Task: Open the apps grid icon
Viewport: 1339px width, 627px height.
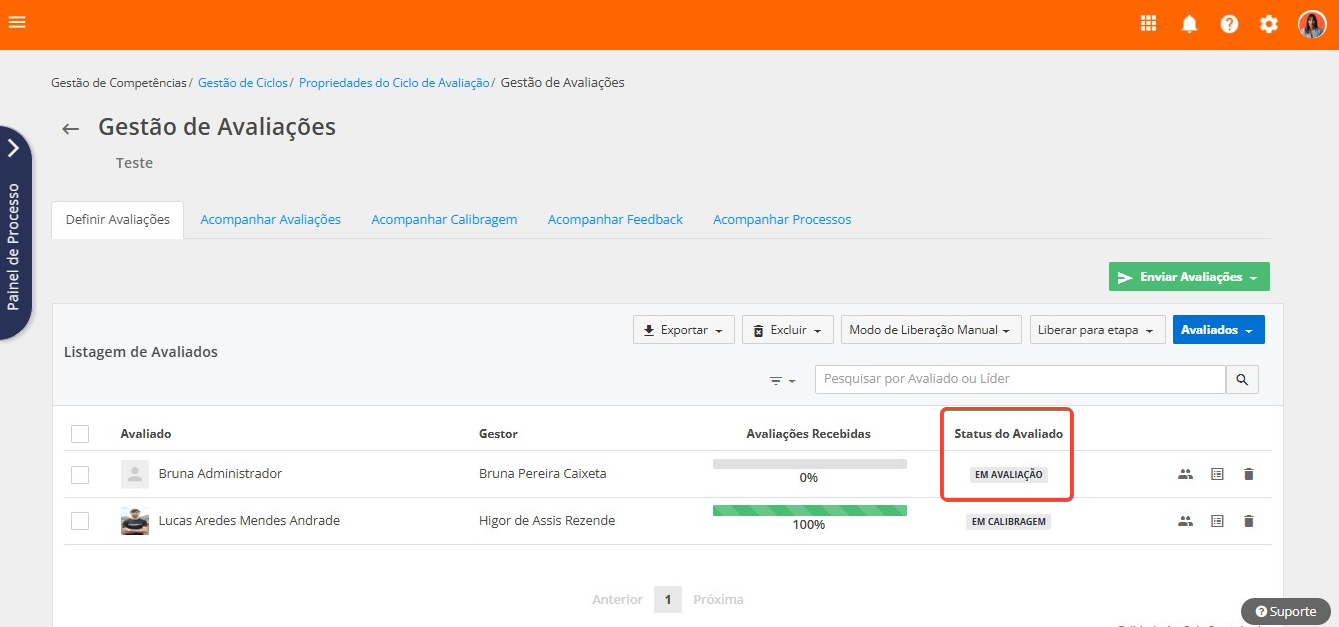Action: pos(1148,24)
